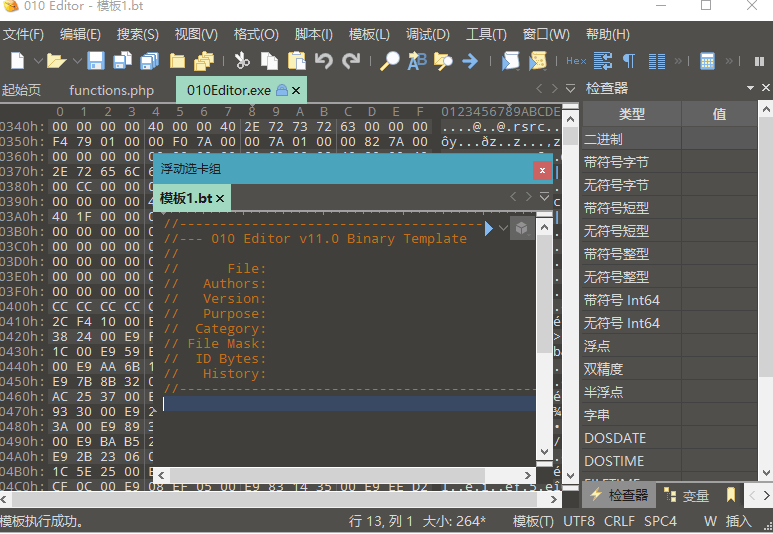Viewport: 773px width, 534px height.
Task: Toggle 插入 insert mode in status bar
Action: (x=738, y=521)
